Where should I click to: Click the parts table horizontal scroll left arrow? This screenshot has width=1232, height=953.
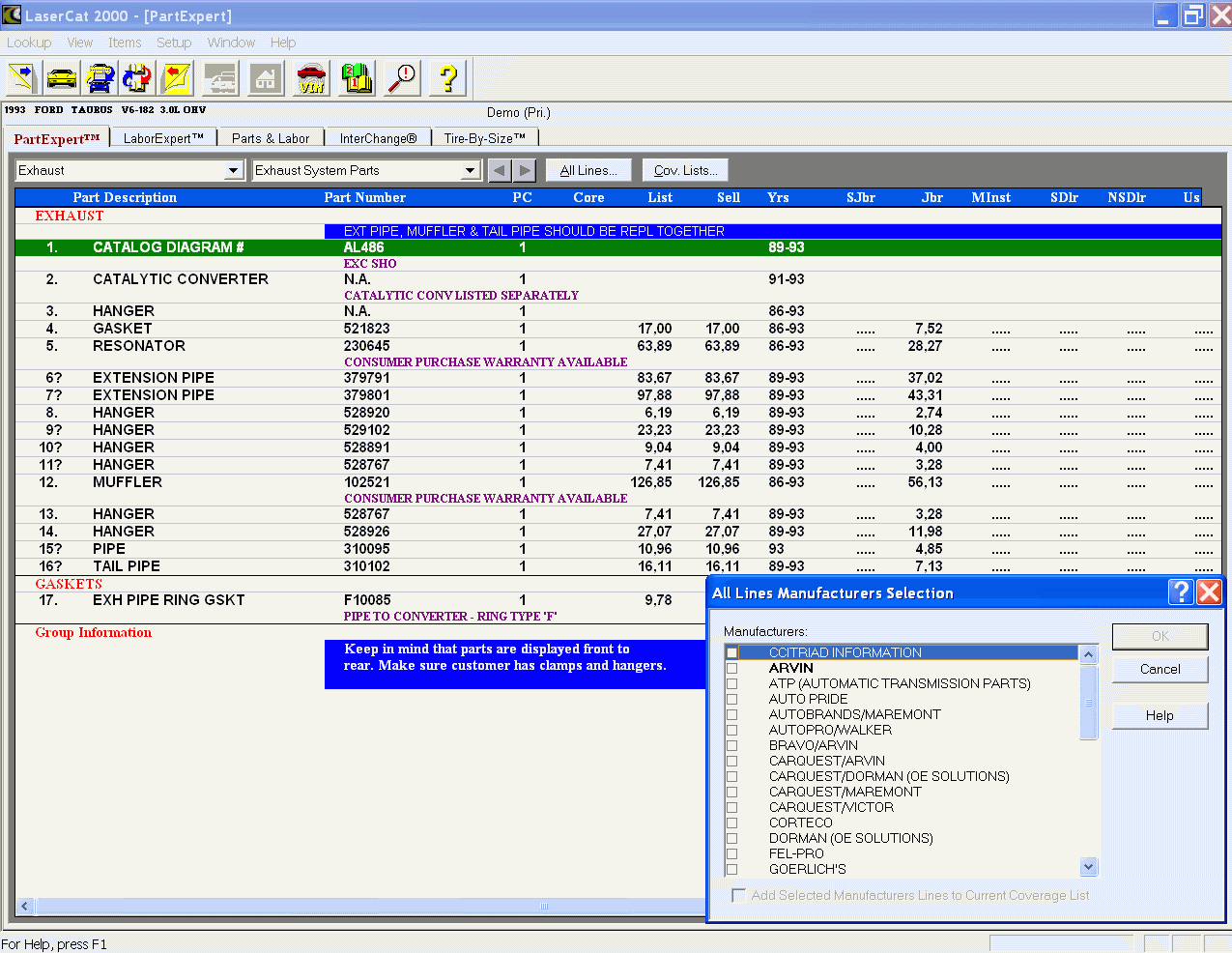tap(25, 907)
